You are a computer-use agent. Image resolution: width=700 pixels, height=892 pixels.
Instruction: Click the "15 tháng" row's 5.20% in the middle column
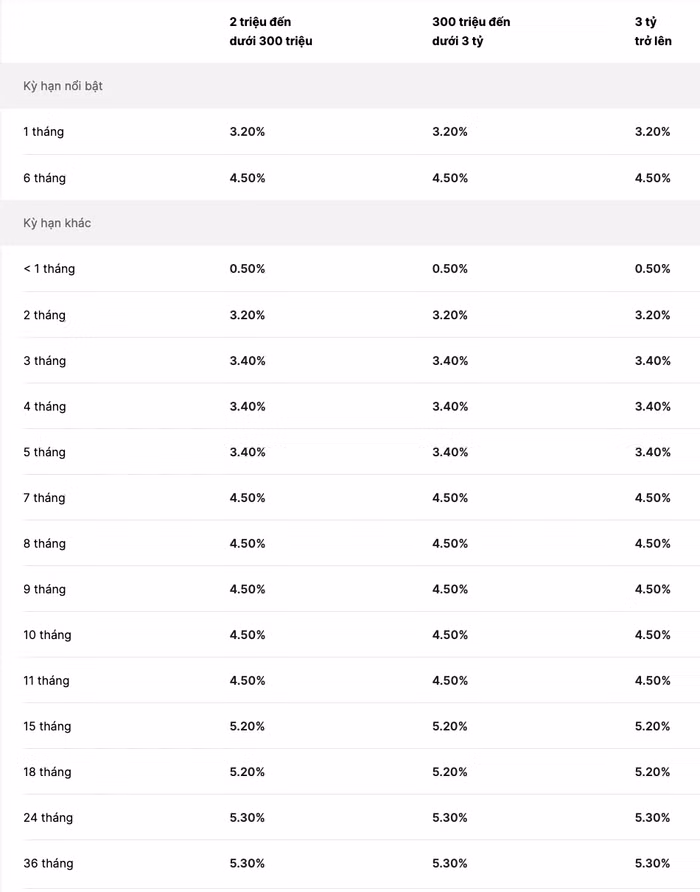click(450, 726)
